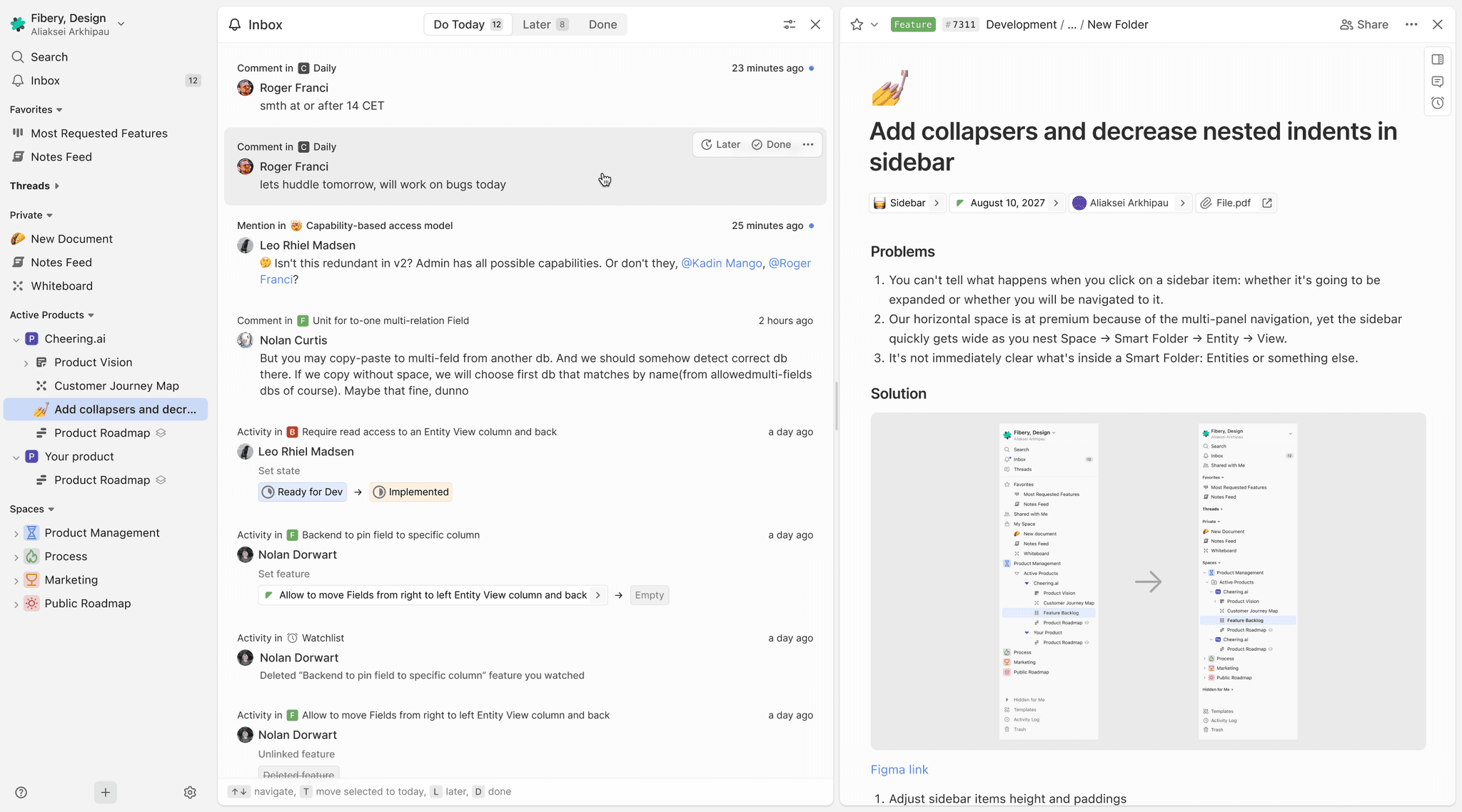
Task: Click the plus button in sidebar
Action: coord(105,792)
